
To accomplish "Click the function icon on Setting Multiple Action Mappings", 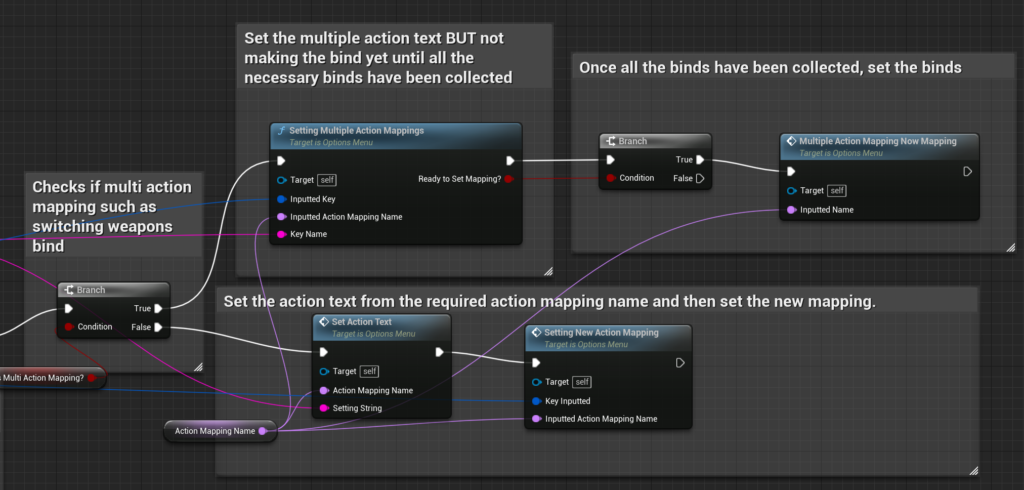I will click(x=281, y=131).
